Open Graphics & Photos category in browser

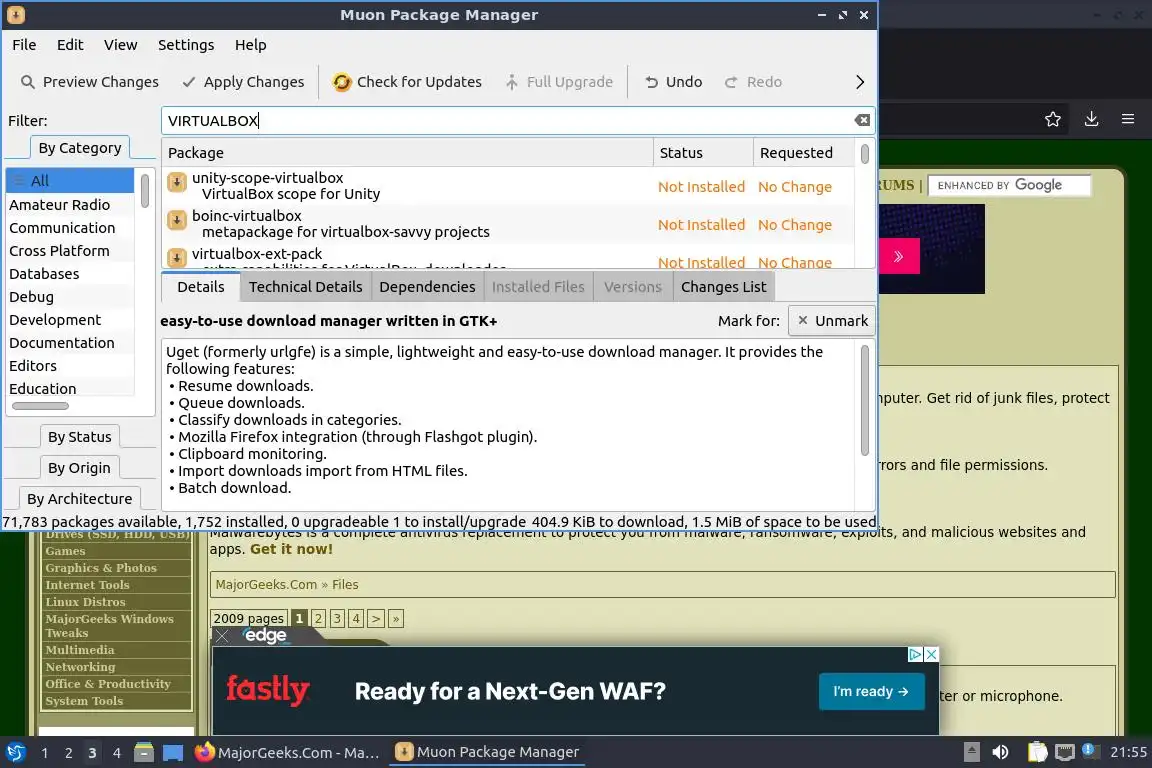pos(101,568)
